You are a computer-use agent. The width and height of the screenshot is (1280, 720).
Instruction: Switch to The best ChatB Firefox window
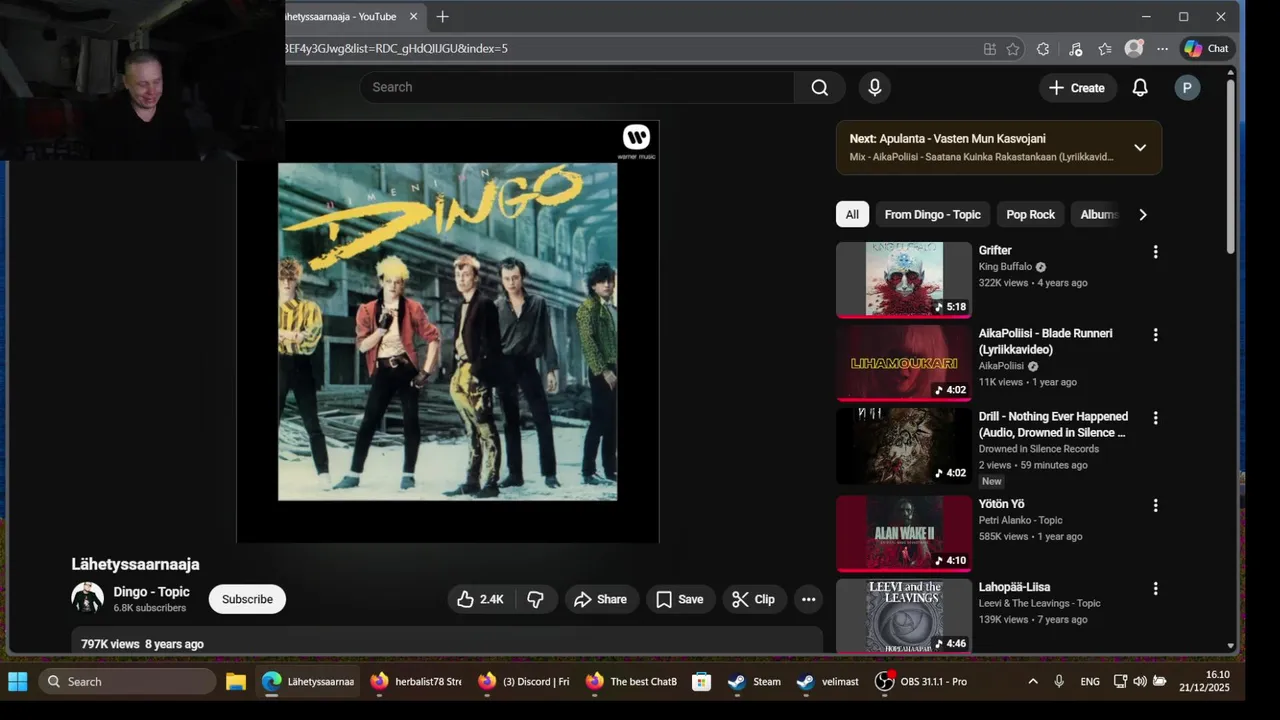click(632, 682)
